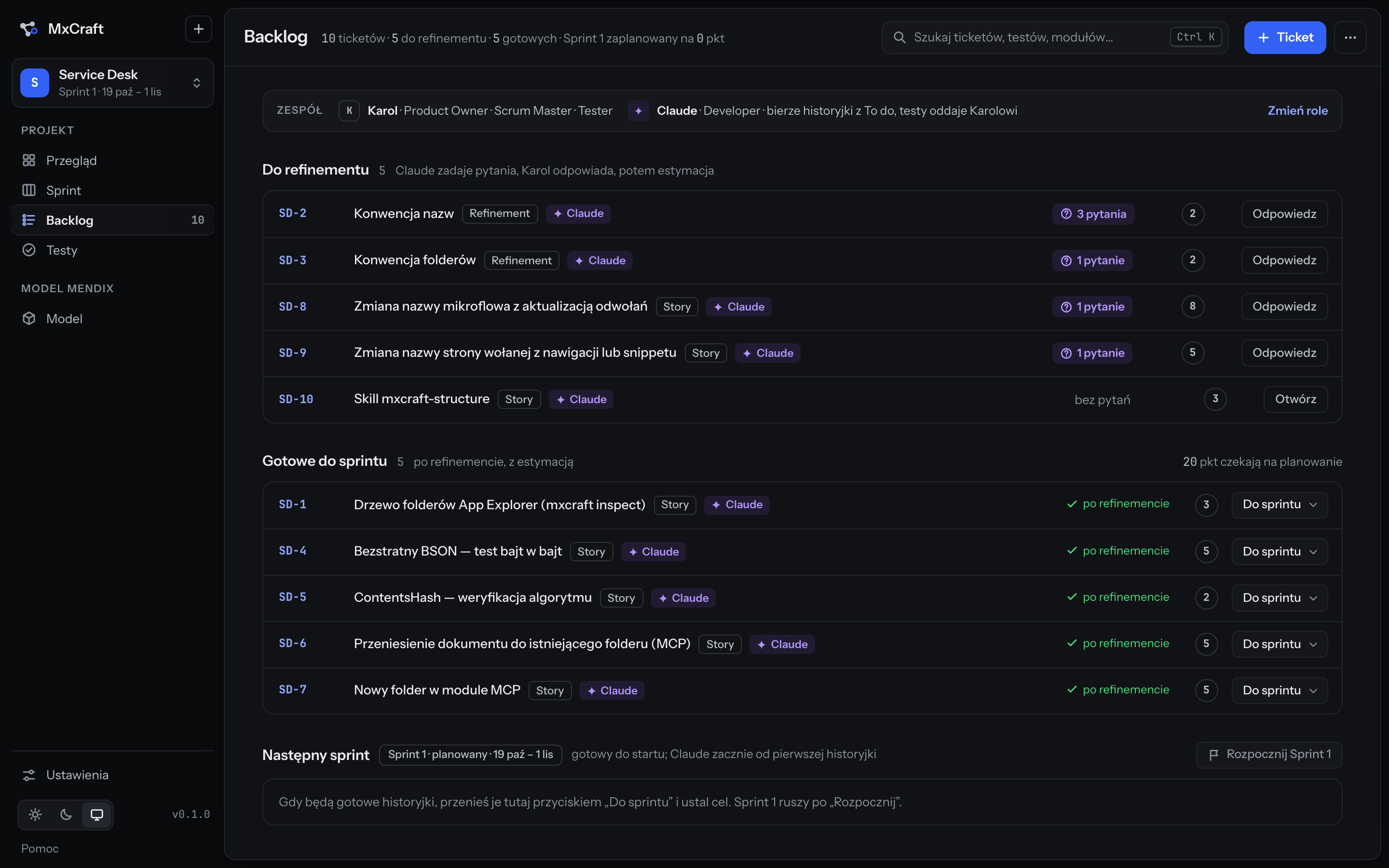Select the dark theme moon icon
Image resolution: width=1389 pixels, height=868 pixels.
pyautogui.click(x=66, y=814)
